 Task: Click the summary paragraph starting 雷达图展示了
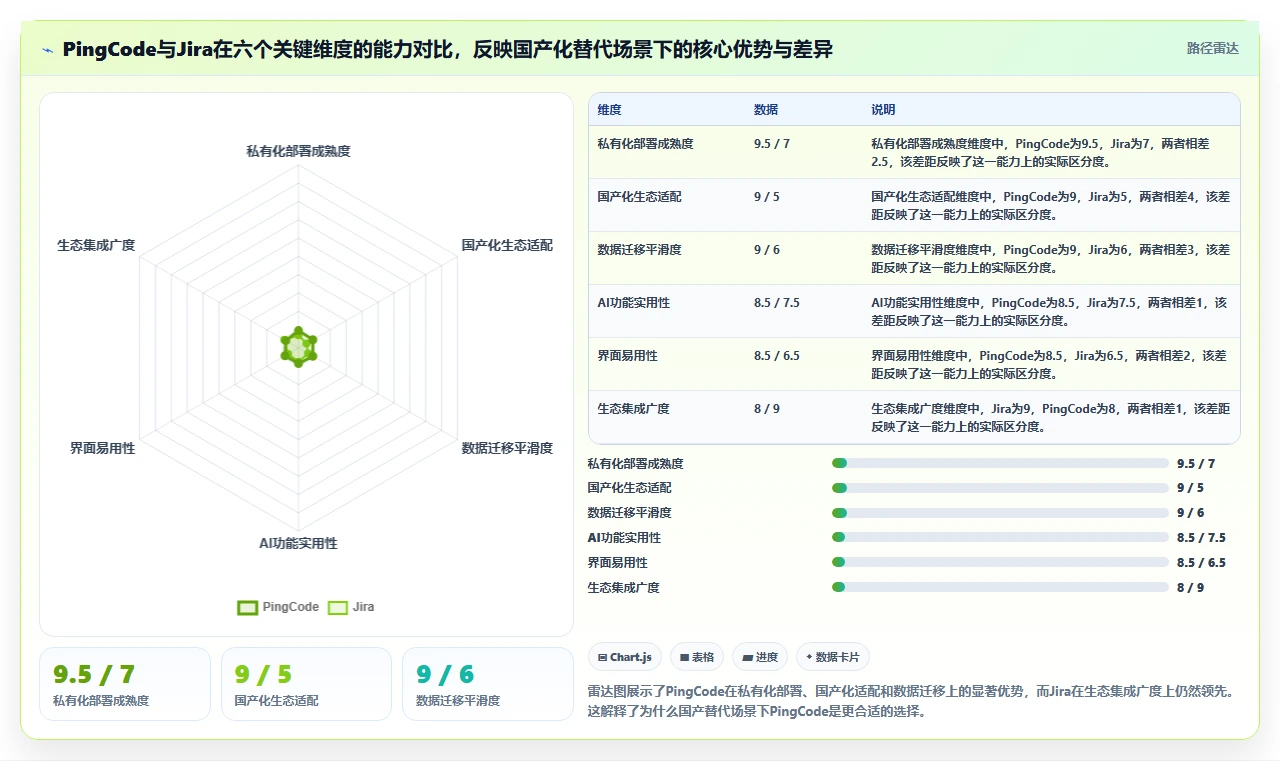pos(911,701)
